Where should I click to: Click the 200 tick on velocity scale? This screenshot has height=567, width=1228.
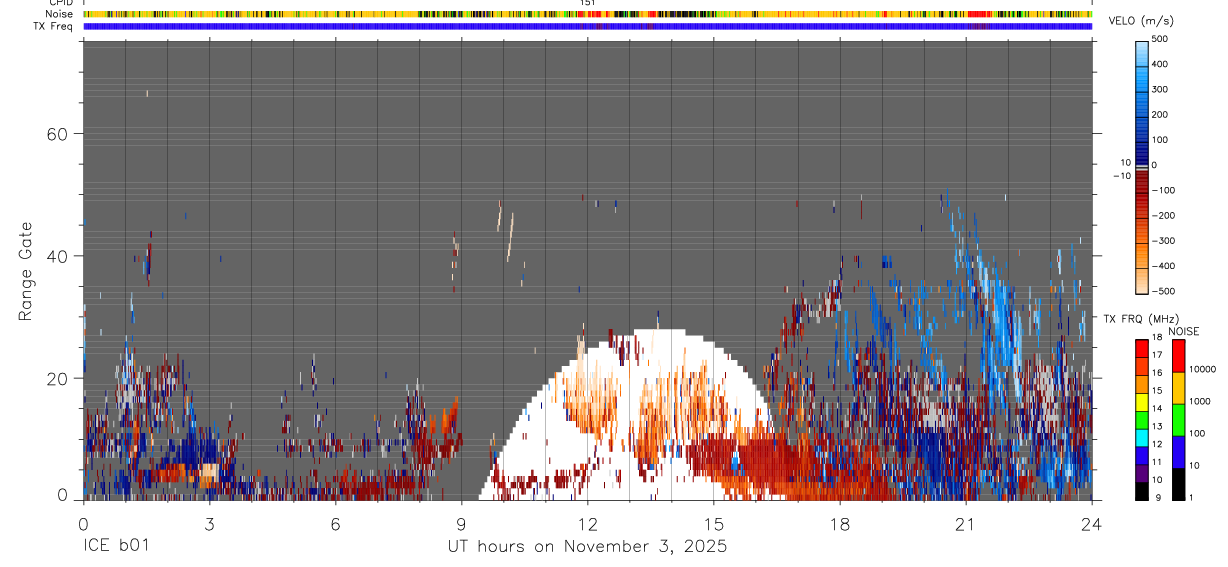[1159, 114]
